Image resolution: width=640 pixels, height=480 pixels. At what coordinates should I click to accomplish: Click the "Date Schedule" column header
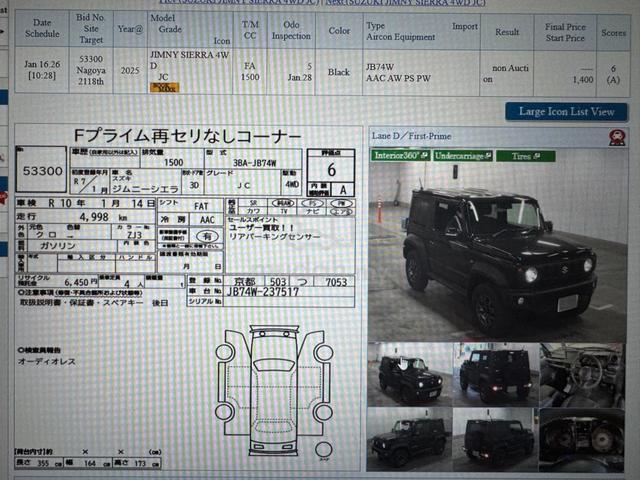[x=42, y=28]
